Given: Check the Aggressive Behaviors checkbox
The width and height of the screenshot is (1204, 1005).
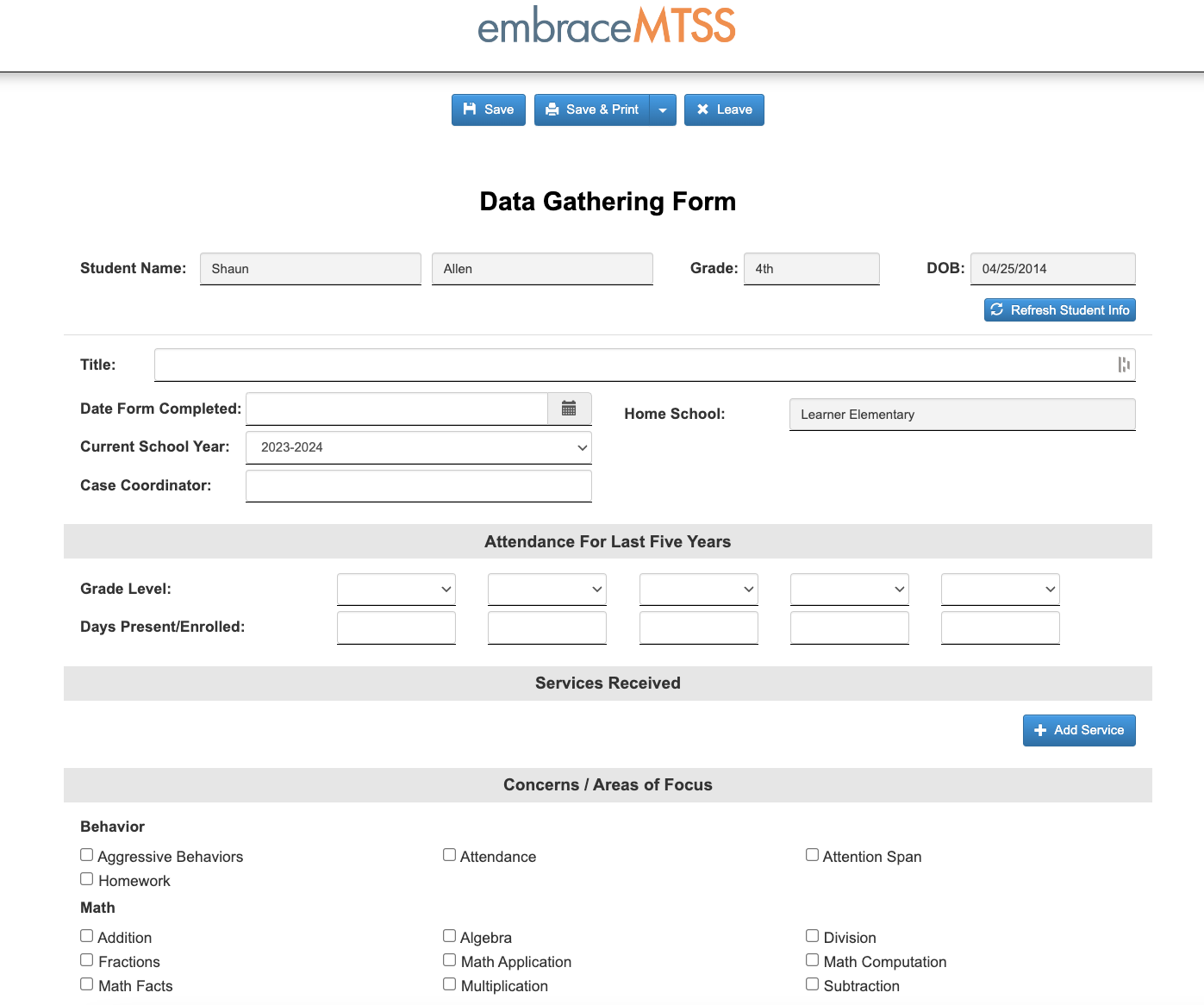Looking at the screenshot, I should pos(86,854).
